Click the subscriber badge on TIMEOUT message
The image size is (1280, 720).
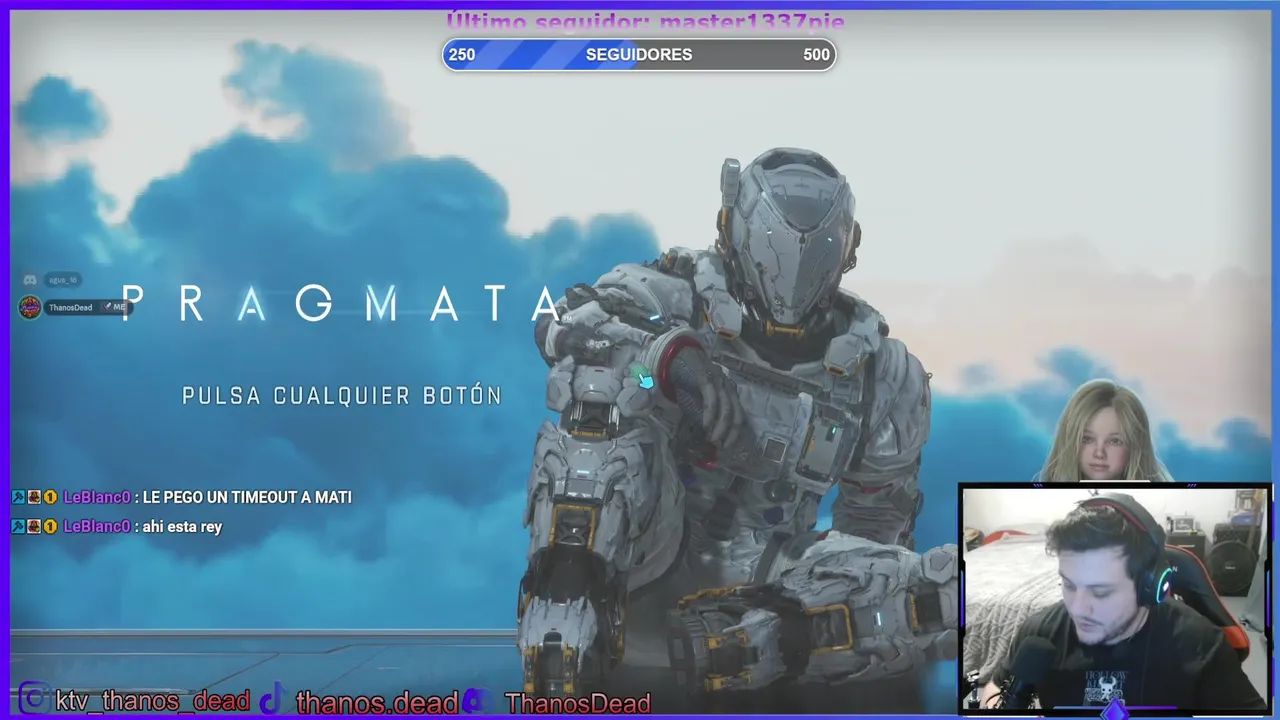click(x=34, y=497)
